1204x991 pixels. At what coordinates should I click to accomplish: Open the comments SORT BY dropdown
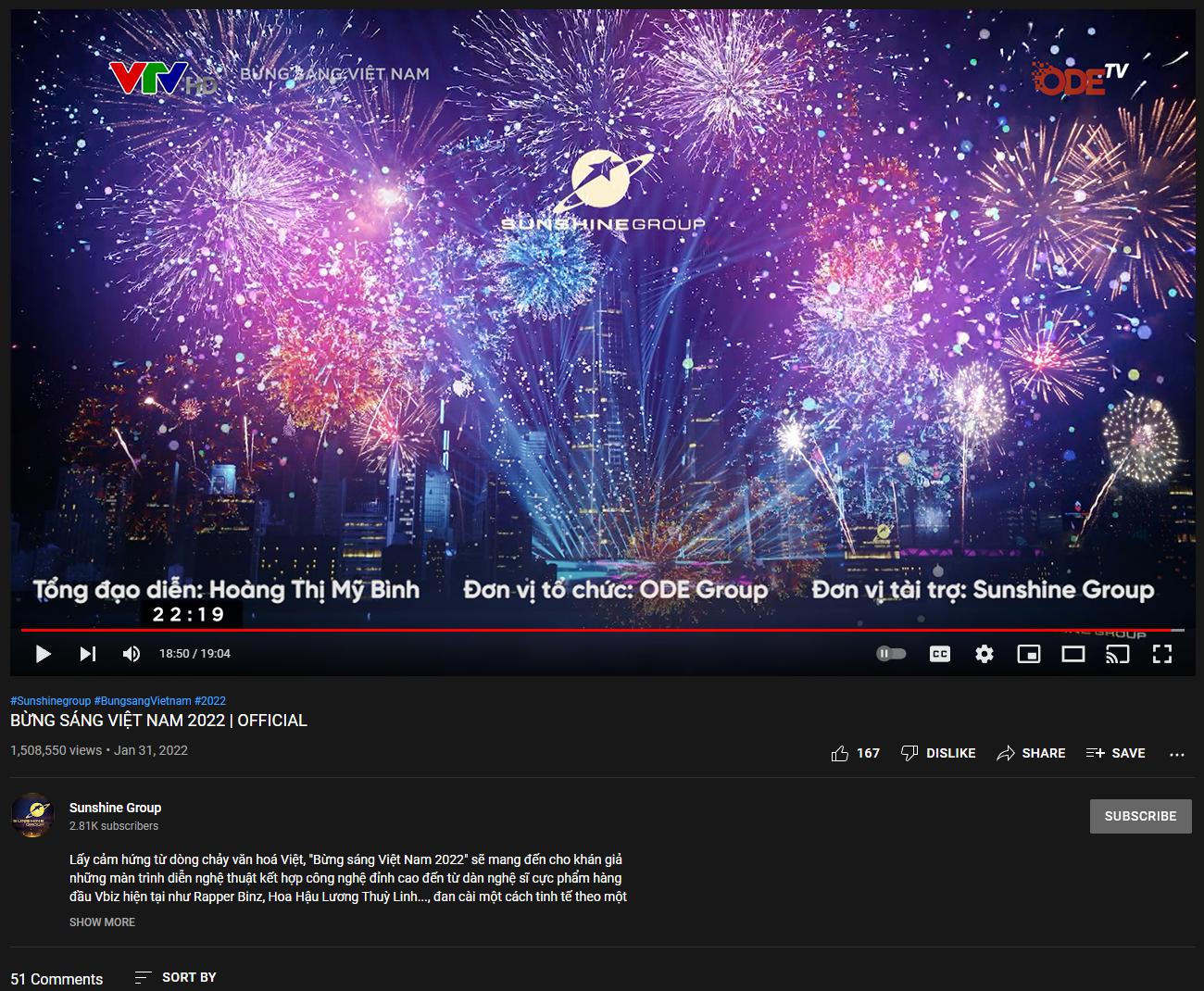coord(175,977)
